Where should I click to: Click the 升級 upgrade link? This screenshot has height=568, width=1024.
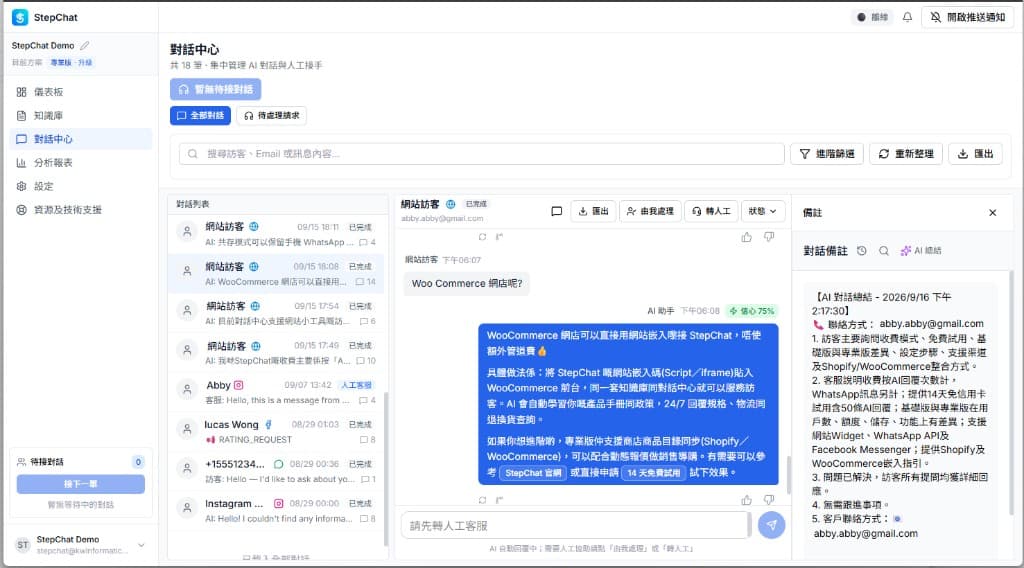pyautogui.click(x=86, y=63)
